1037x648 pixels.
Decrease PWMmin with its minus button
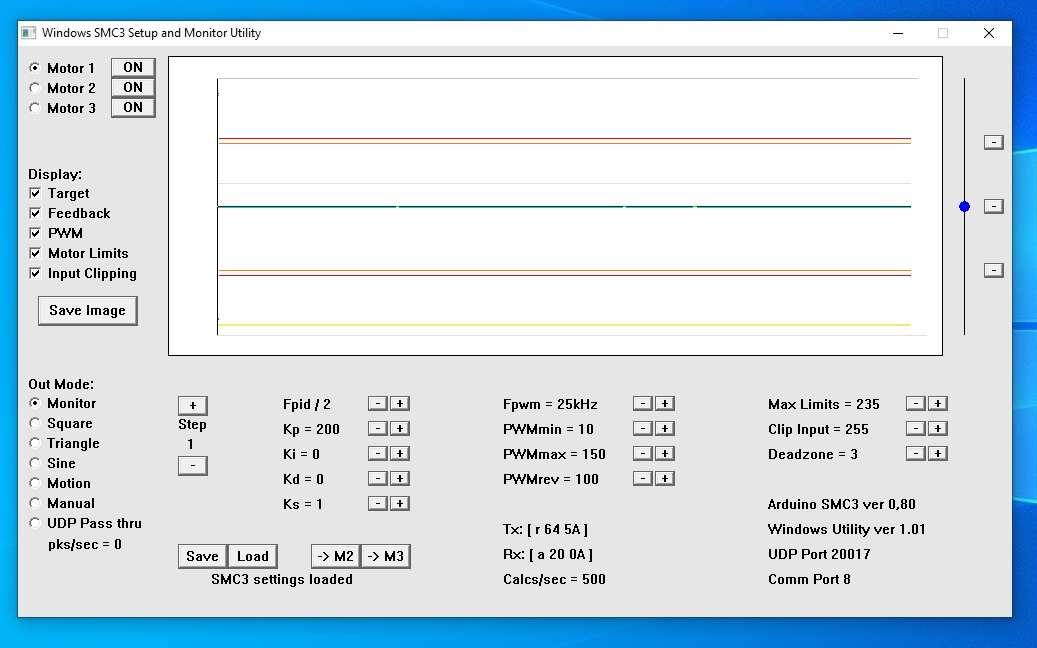point(643,428)
